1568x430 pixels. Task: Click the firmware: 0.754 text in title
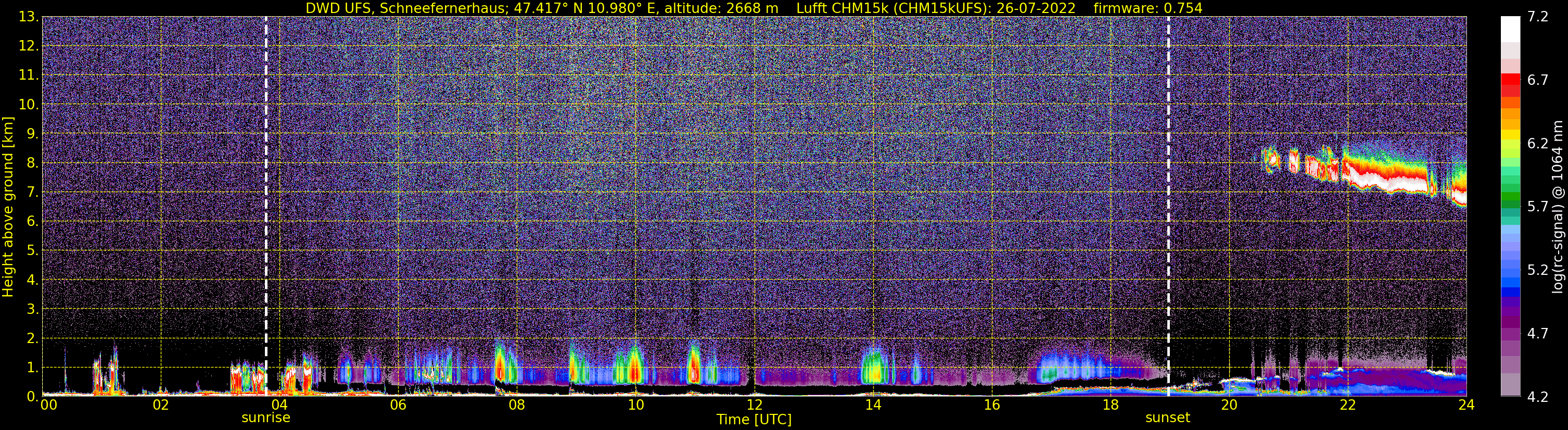click(1148, 8)
